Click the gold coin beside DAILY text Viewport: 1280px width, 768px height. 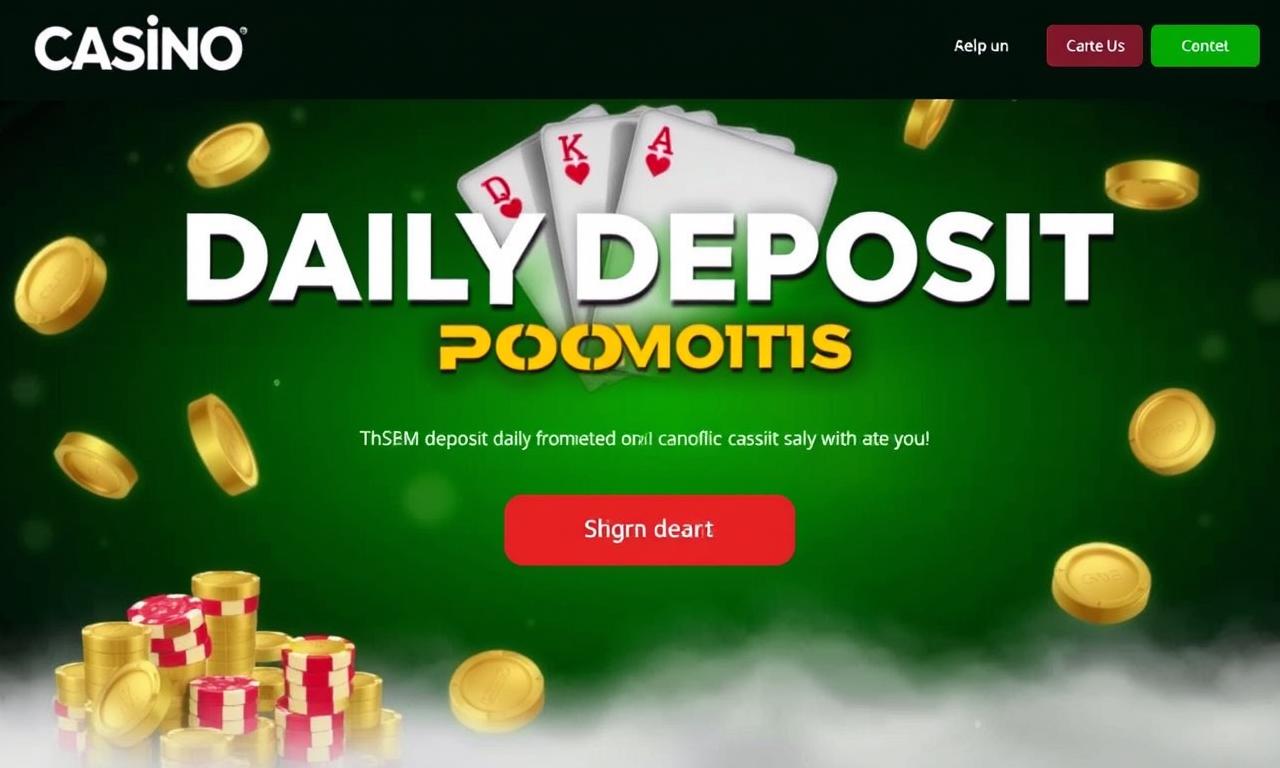[x=60, y=285]
